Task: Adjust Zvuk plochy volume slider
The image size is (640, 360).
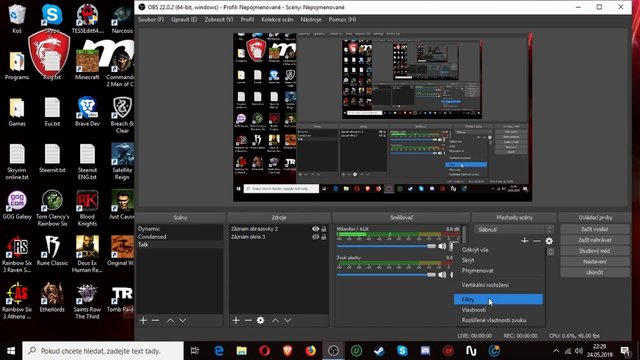Action: [x=386, y=275]
